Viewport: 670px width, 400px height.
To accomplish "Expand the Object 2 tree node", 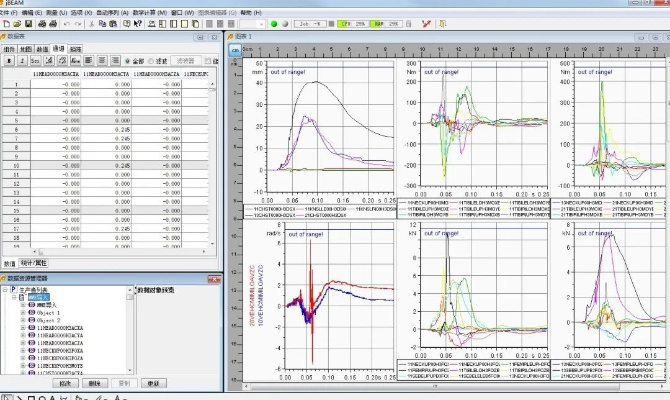I will tap(22, 321).
